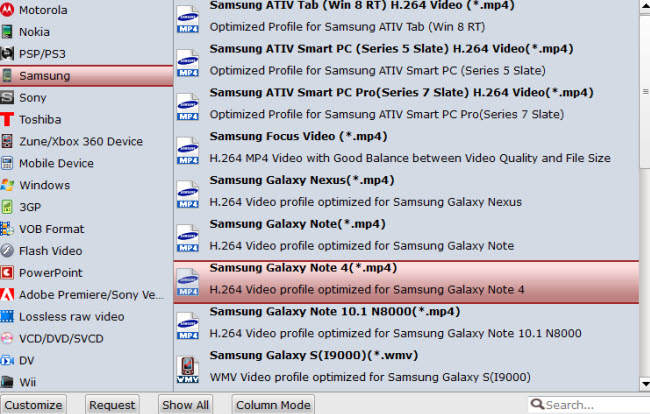The width and height of the screenshot is (650, 414).
Task: Switch to Column Mode
Action: pos(273,404)
